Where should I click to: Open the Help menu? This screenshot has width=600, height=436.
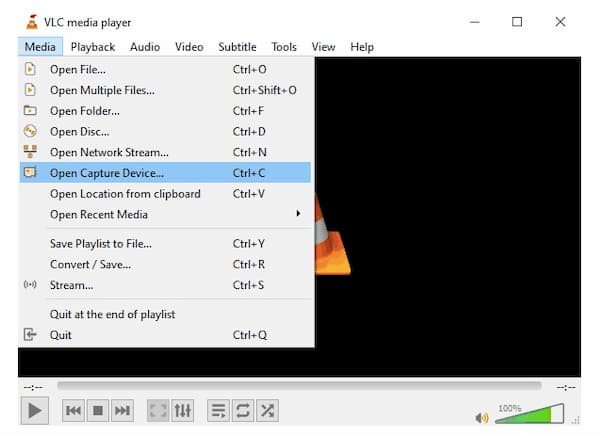click(362, 47)
